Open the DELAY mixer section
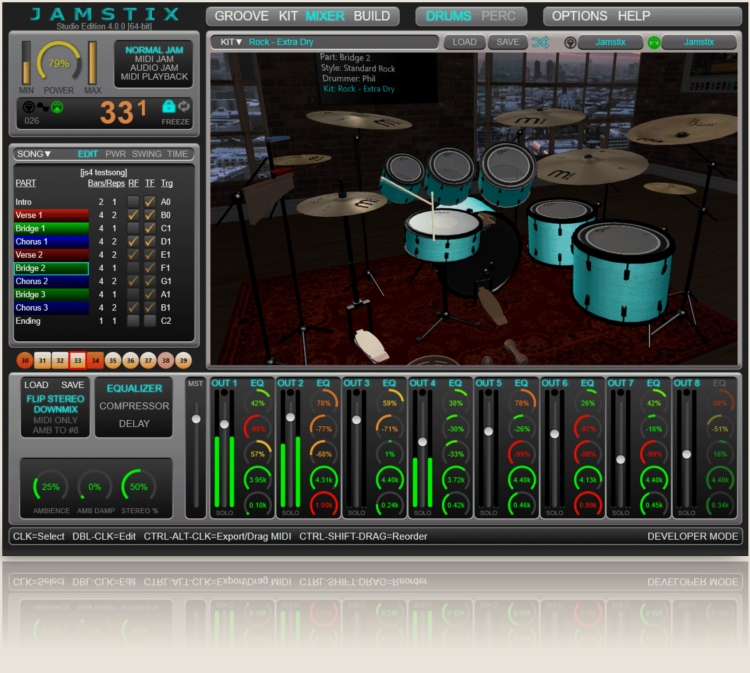The width and height of the screenshot is (750, 673). tap(134, 424)
